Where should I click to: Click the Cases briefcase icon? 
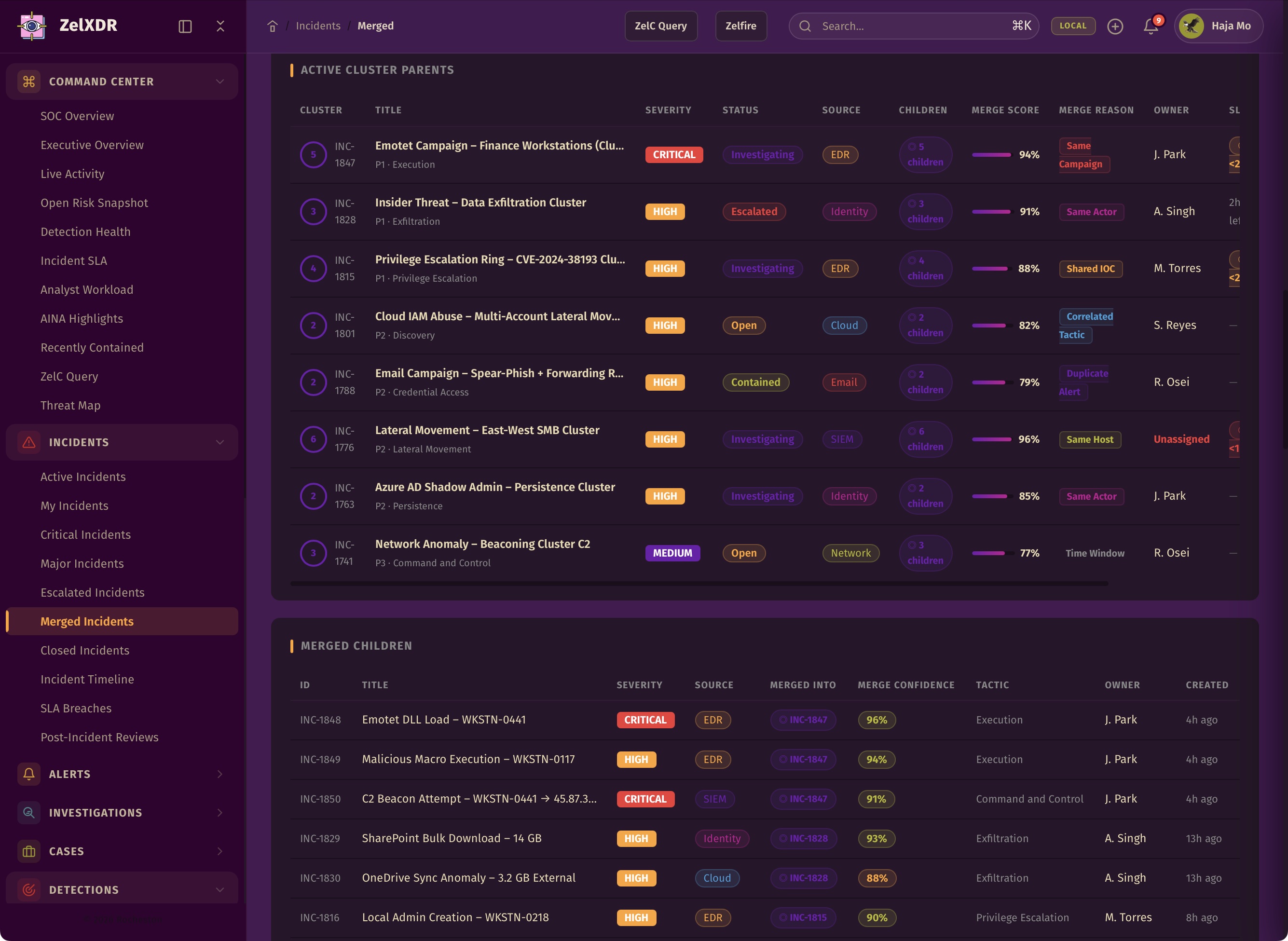[29, 851]
